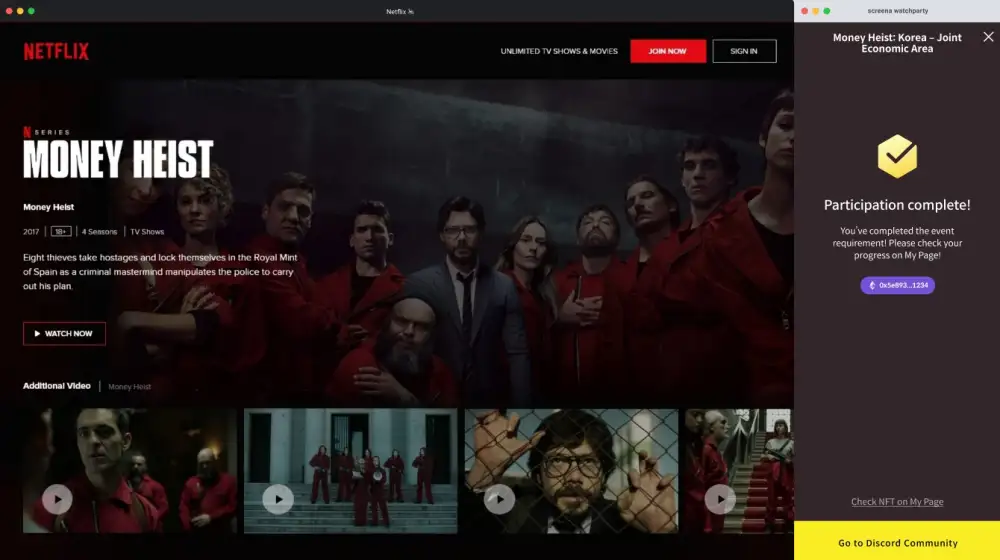1000x560 pixels.
Task: Close the watchparty panel with the X icon
Action: 988,37
